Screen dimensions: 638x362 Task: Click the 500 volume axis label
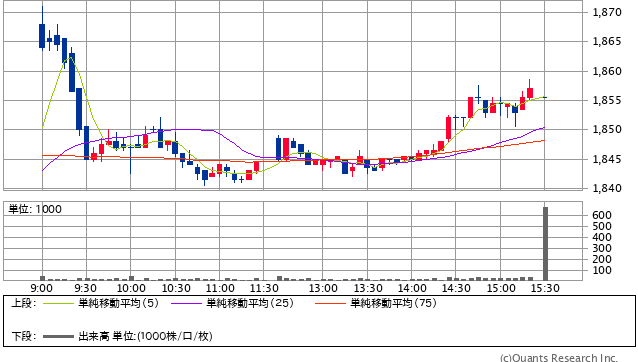[602, 226]
